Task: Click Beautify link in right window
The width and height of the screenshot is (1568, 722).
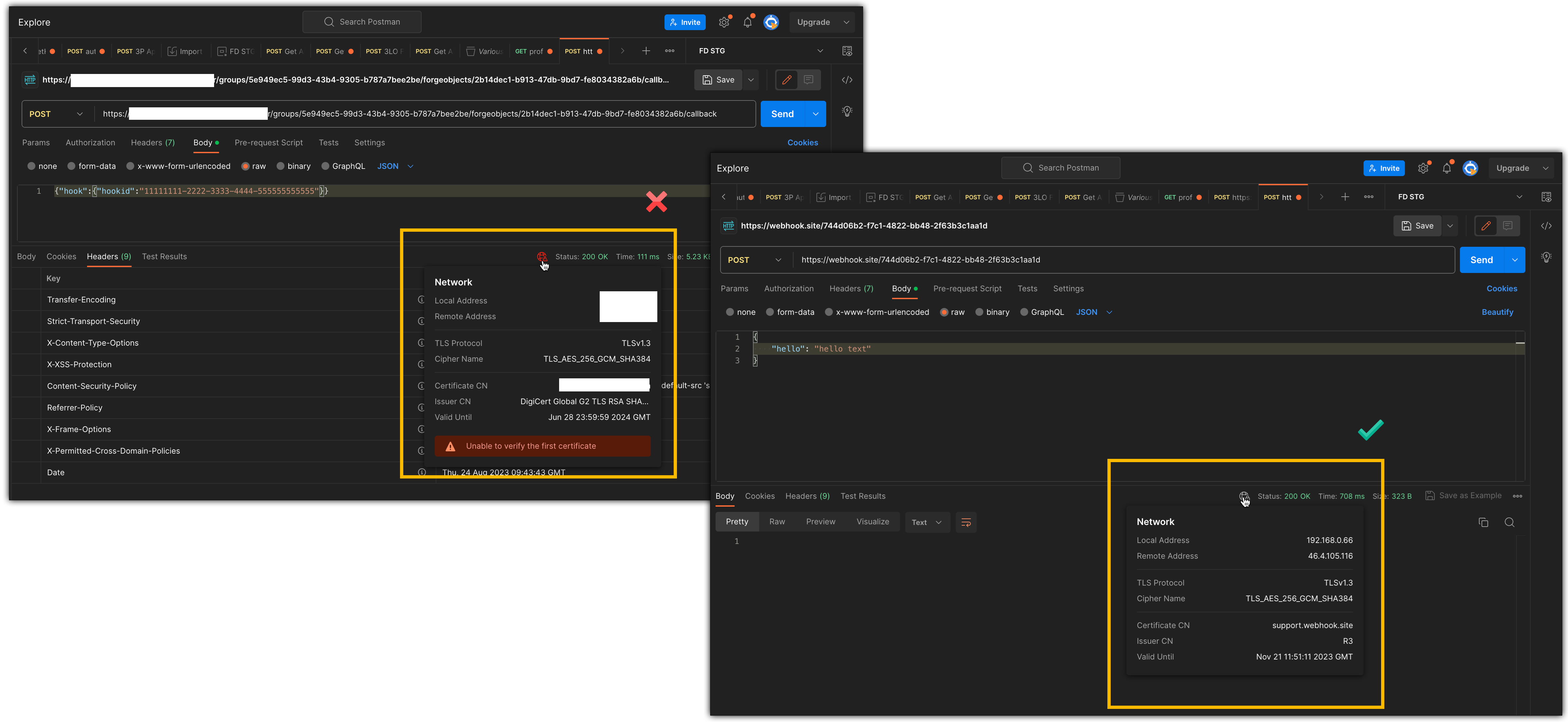Action: click(1497, 312)
